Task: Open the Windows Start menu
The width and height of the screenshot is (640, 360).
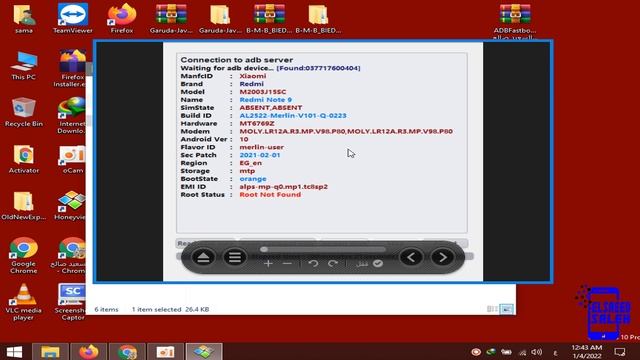Action: click(x=14, y=352)
